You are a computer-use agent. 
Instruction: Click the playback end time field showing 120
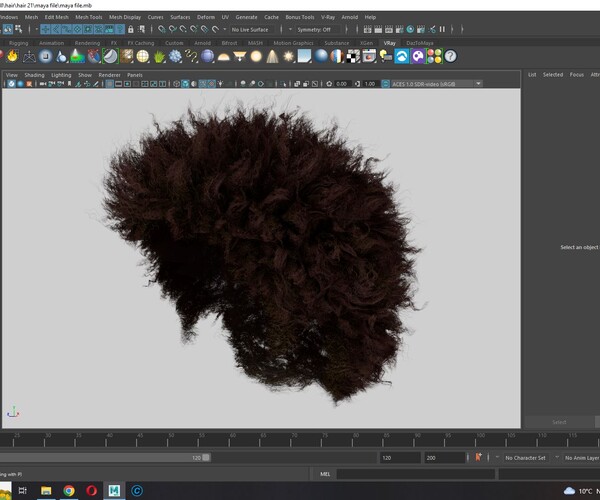[399, 458]
